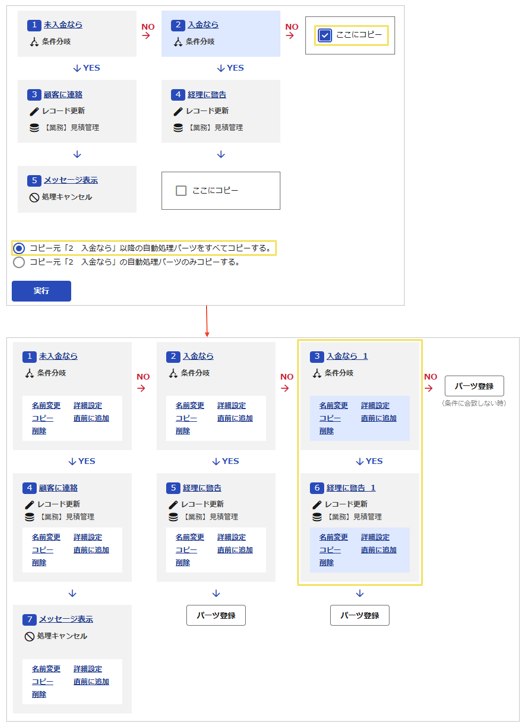Click 直前に追加 in part 6 経理に警告_1
526x724 pixels.
click(x=379, y=550)
